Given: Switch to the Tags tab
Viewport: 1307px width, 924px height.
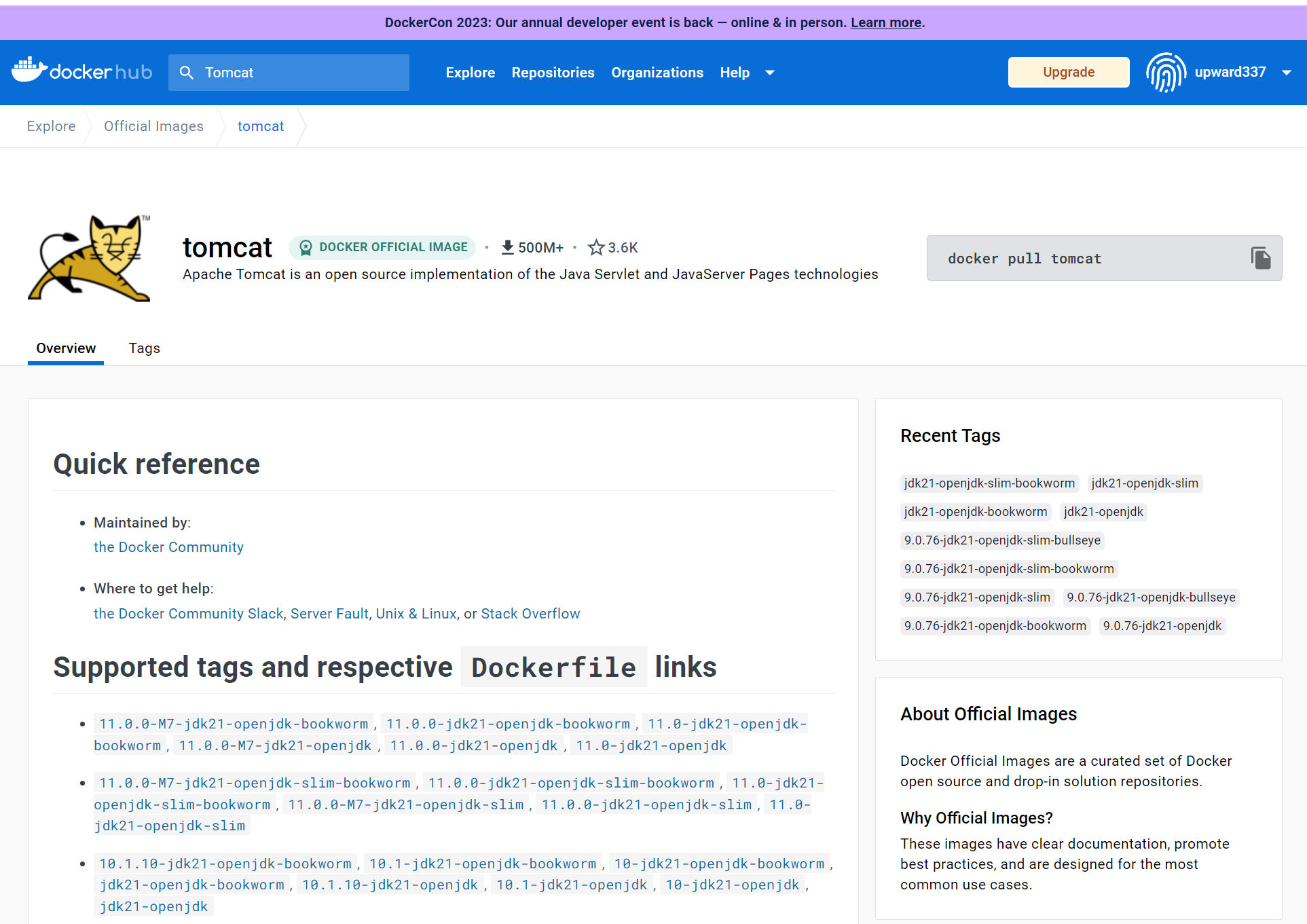Looking at the screenshot, I should pos(144,348).
